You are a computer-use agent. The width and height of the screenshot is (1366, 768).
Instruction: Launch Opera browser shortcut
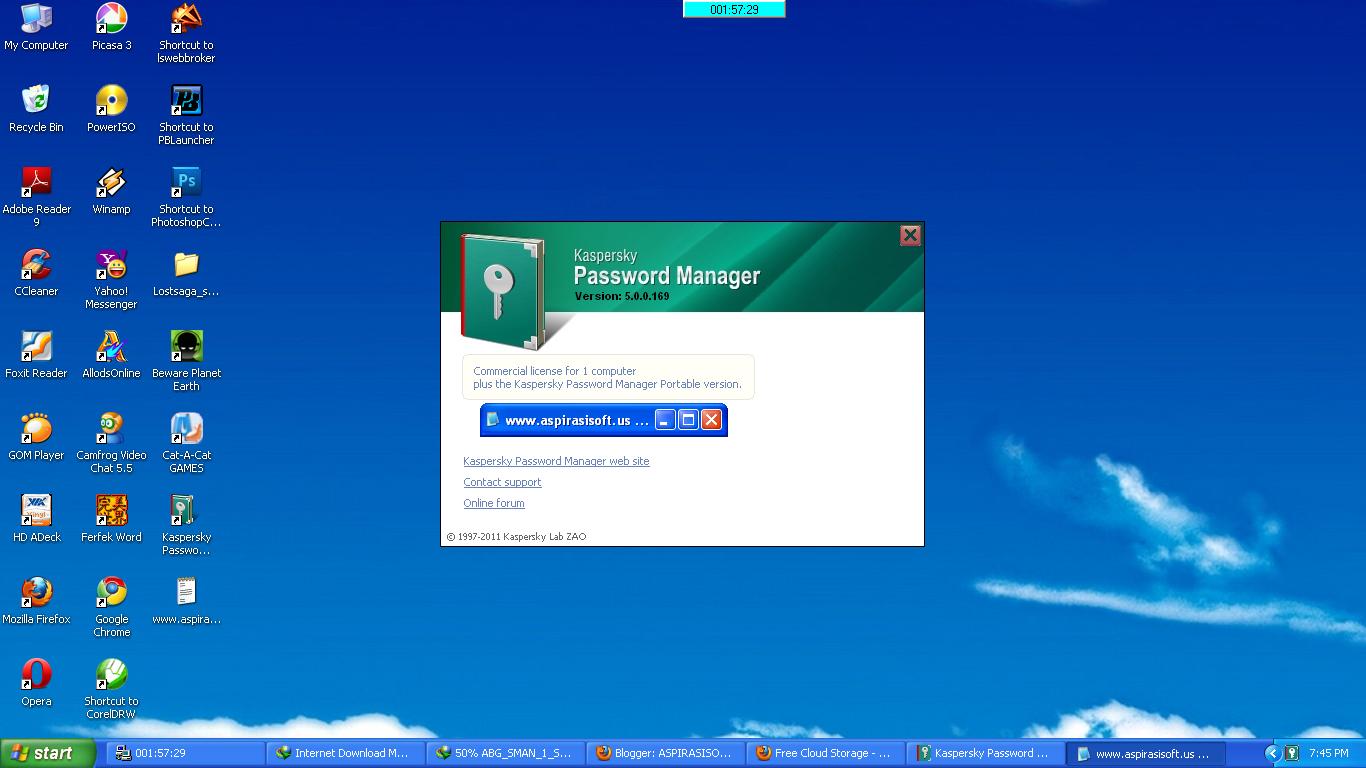(36, 683)
